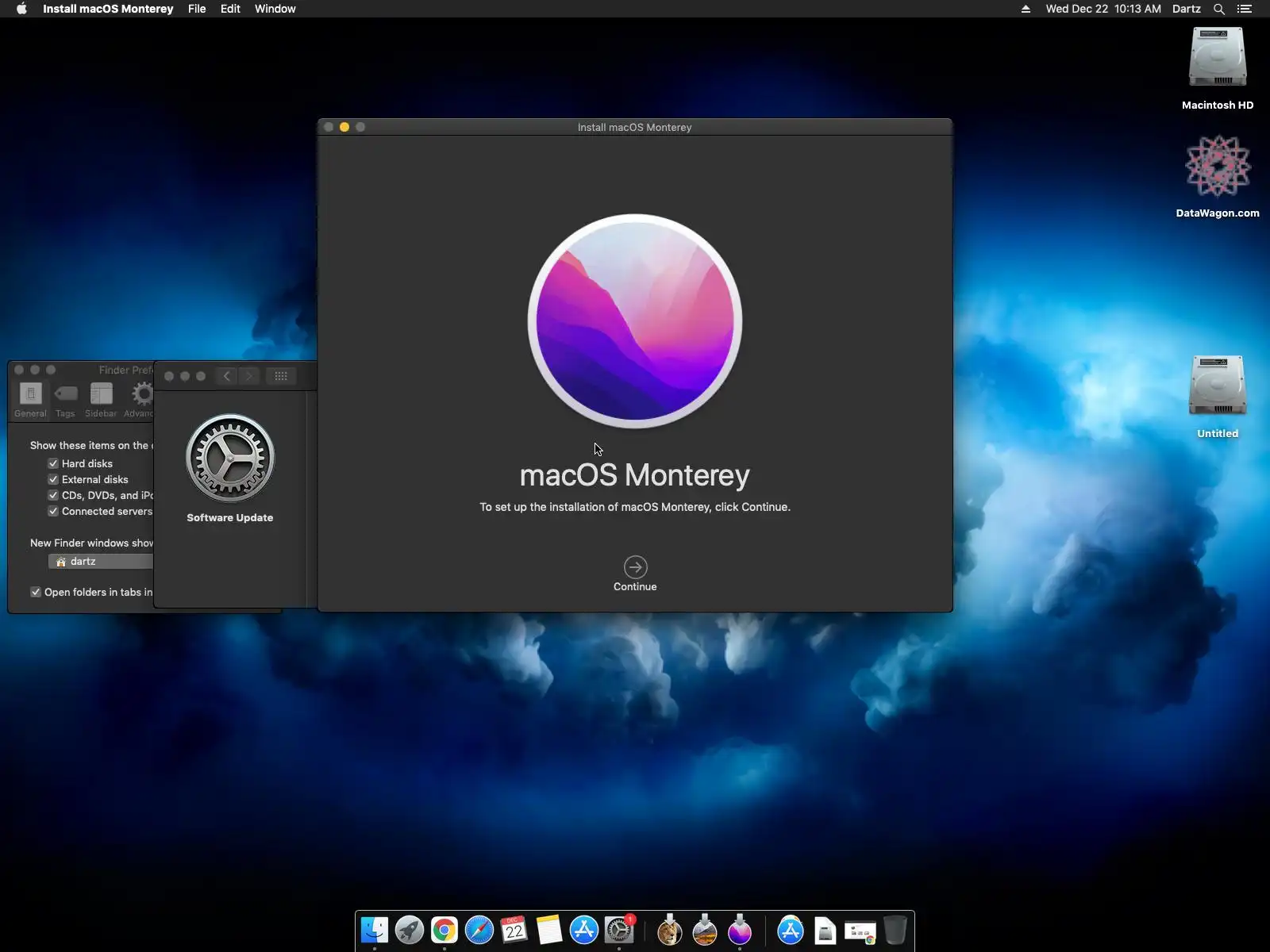Click the Software Update label

230,517
